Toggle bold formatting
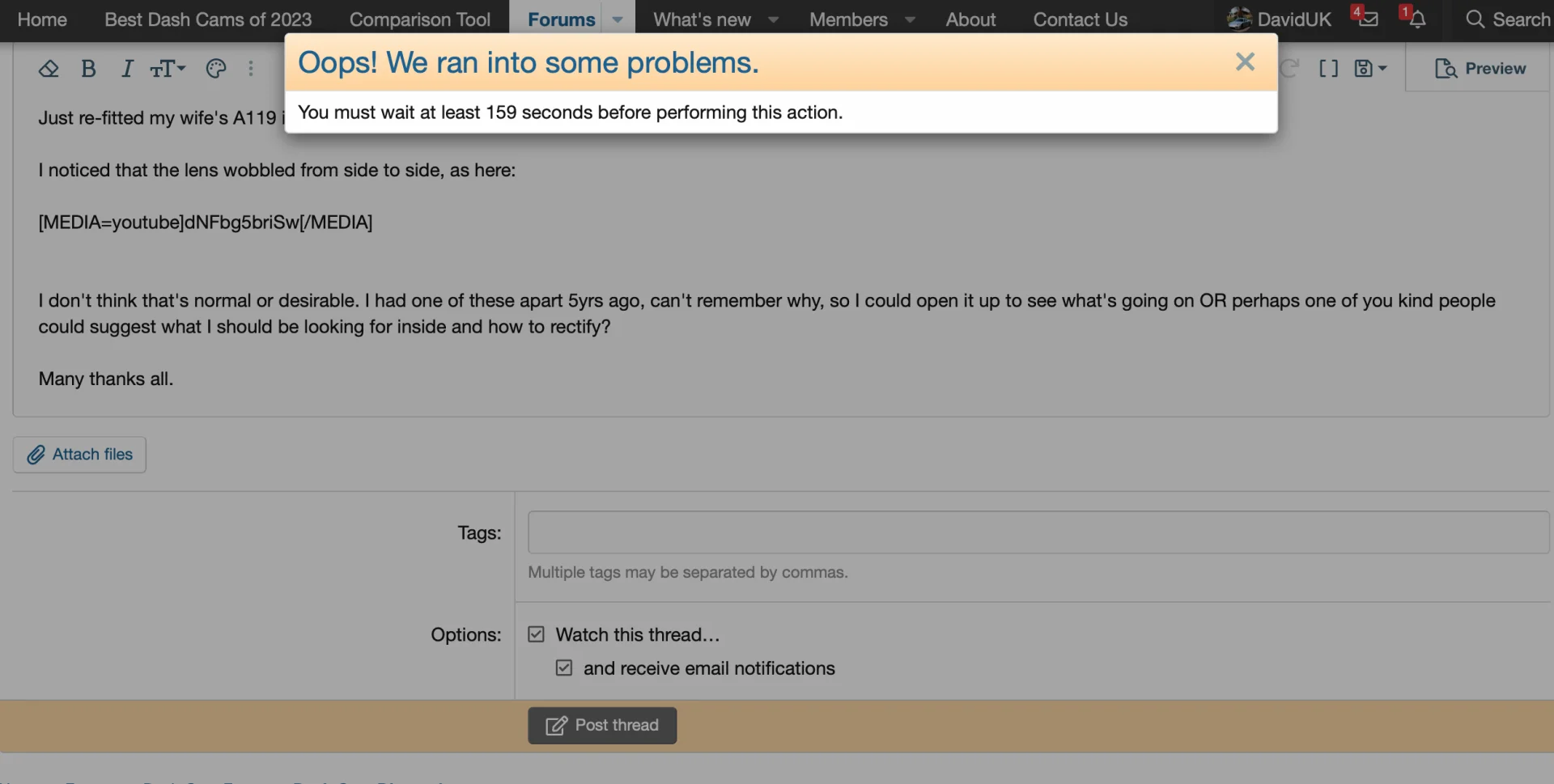This screenshot has height=784, width=1554. click(89, 69)
